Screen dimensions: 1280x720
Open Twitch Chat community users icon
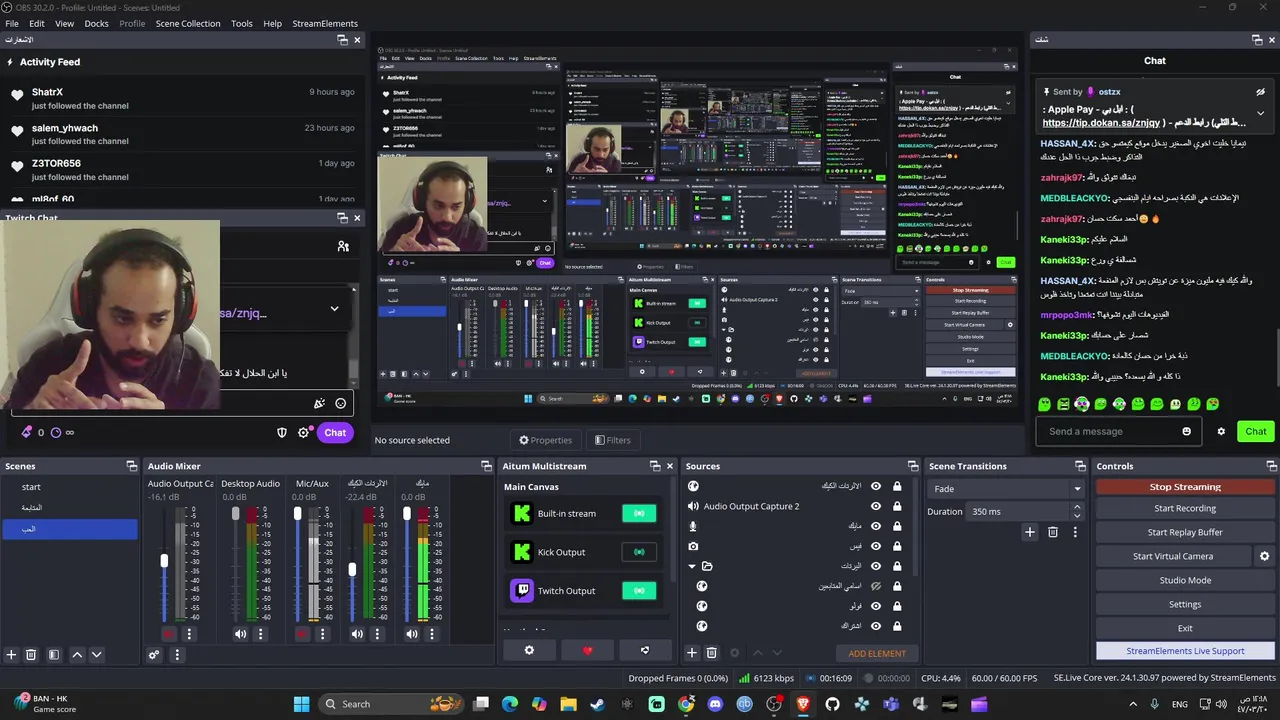pyautogui.click(x=343, y=246)
